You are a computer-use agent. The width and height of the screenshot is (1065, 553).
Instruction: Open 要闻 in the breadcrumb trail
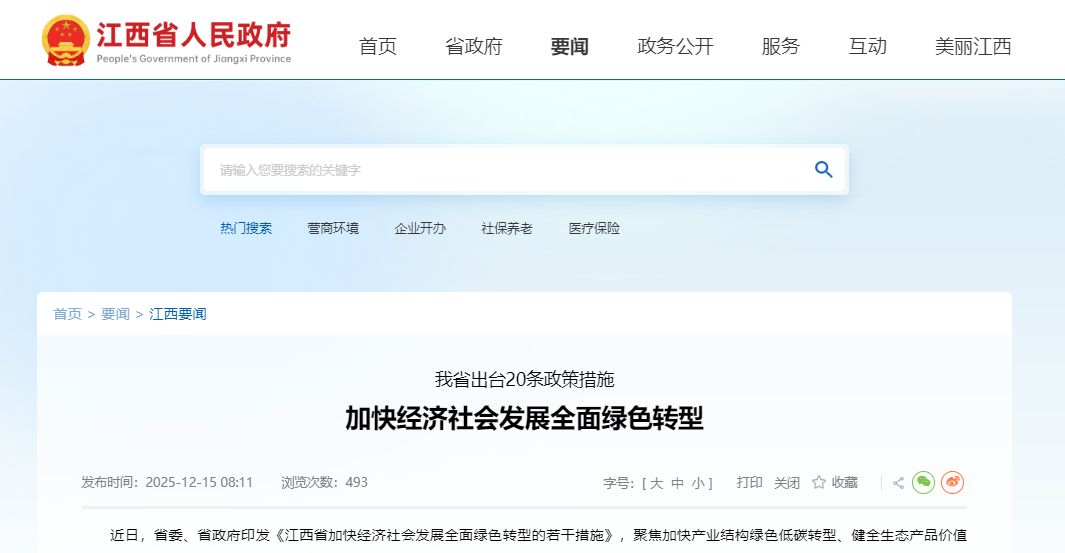(115, 314)
